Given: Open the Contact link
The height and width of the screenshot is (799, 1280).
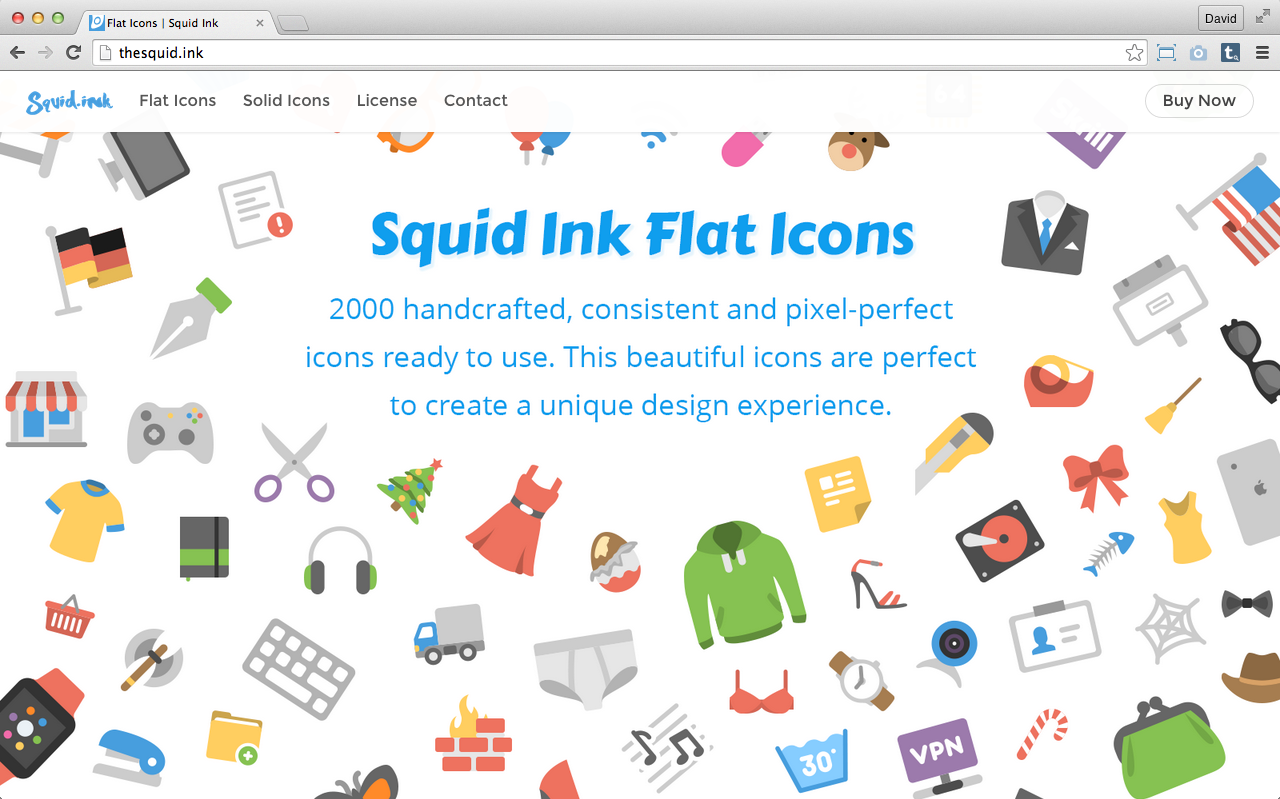Looking at the screenshot, I should point(476,100).
